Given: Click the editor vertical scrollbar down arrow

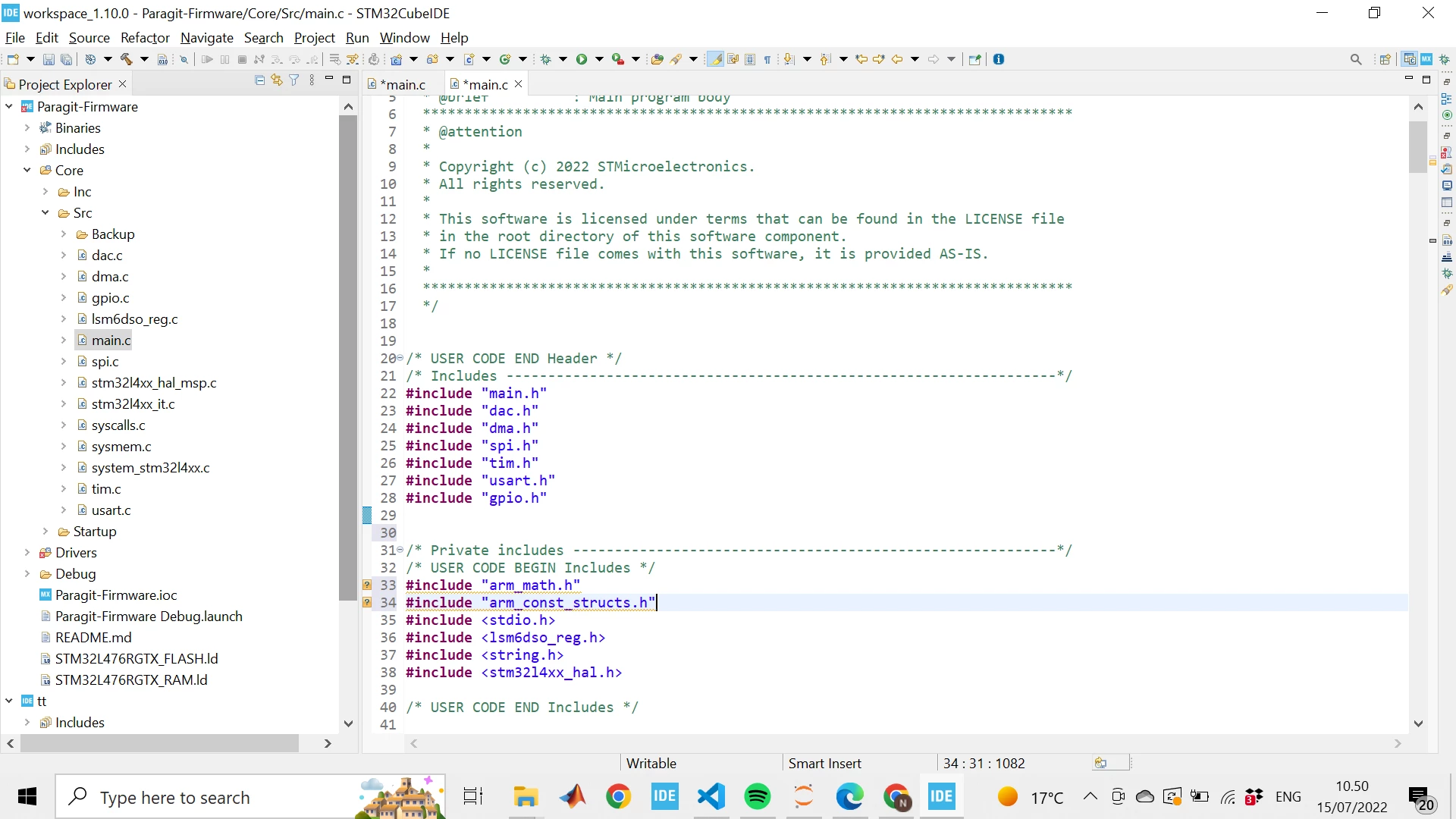Looking at the screenshot, I should [x=1418, y=723].
